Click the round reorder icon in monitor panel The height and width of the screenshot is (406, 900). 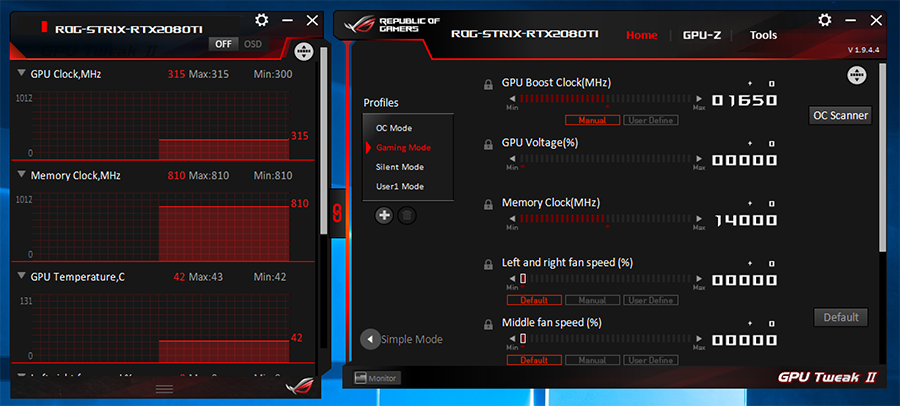click(305, 51)
